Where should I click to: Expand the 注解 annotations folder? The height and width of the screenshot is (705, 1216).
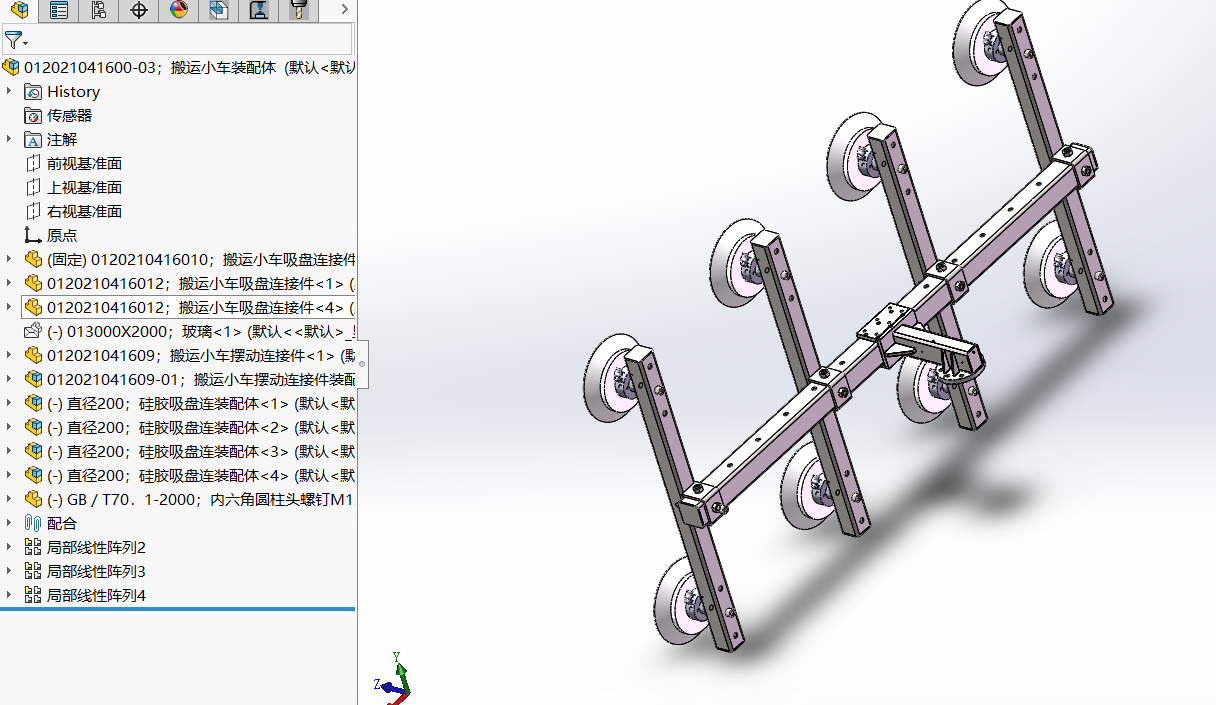[9, 139]
